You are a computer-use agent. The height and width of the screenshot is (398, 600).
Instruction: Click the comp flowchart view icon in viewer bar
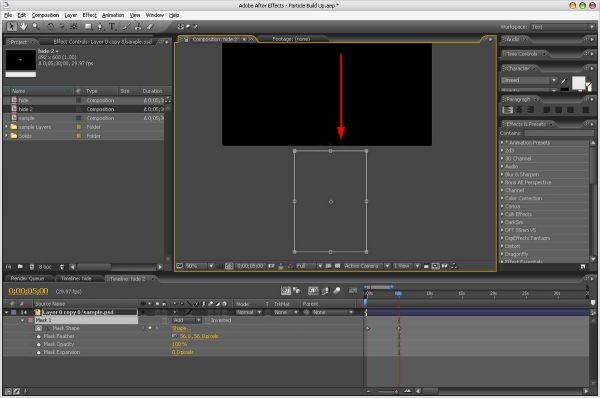453,266
